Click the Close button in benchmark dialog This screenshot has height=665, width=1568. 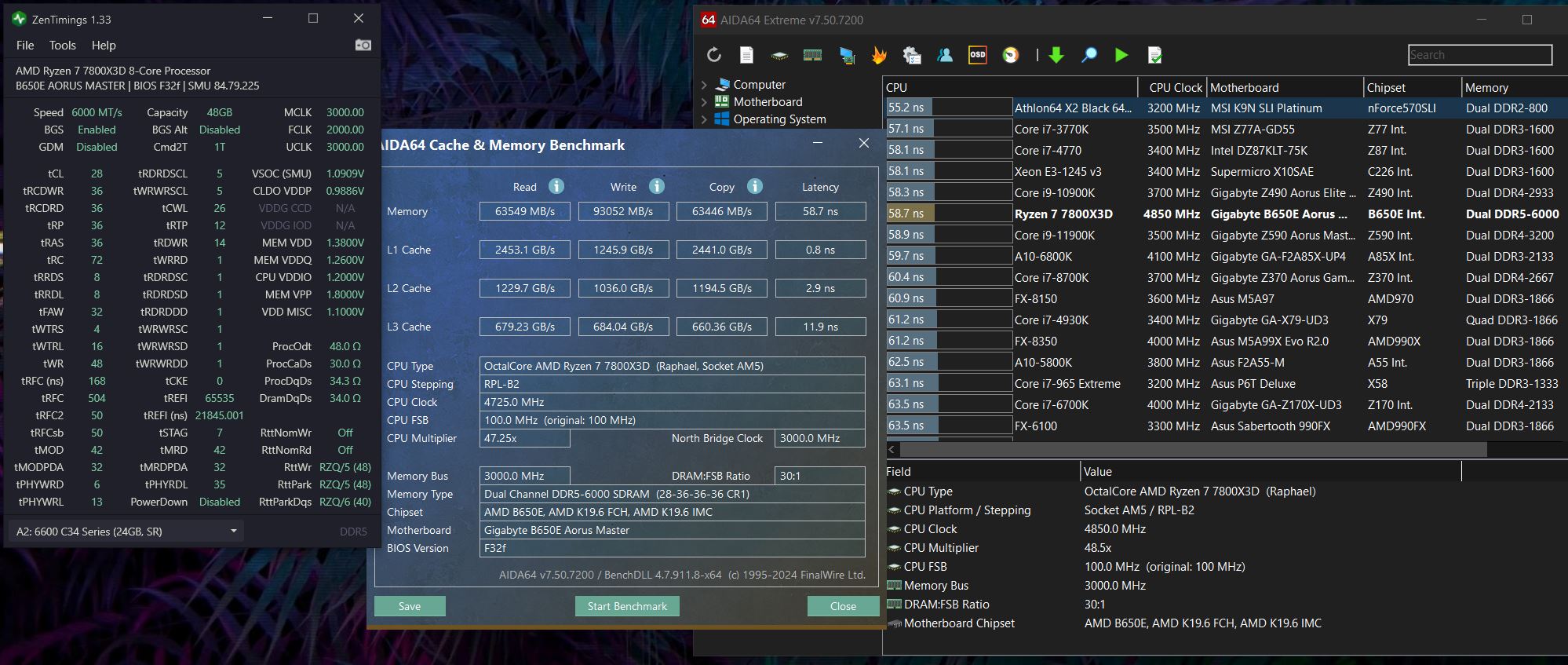[843, 606]
